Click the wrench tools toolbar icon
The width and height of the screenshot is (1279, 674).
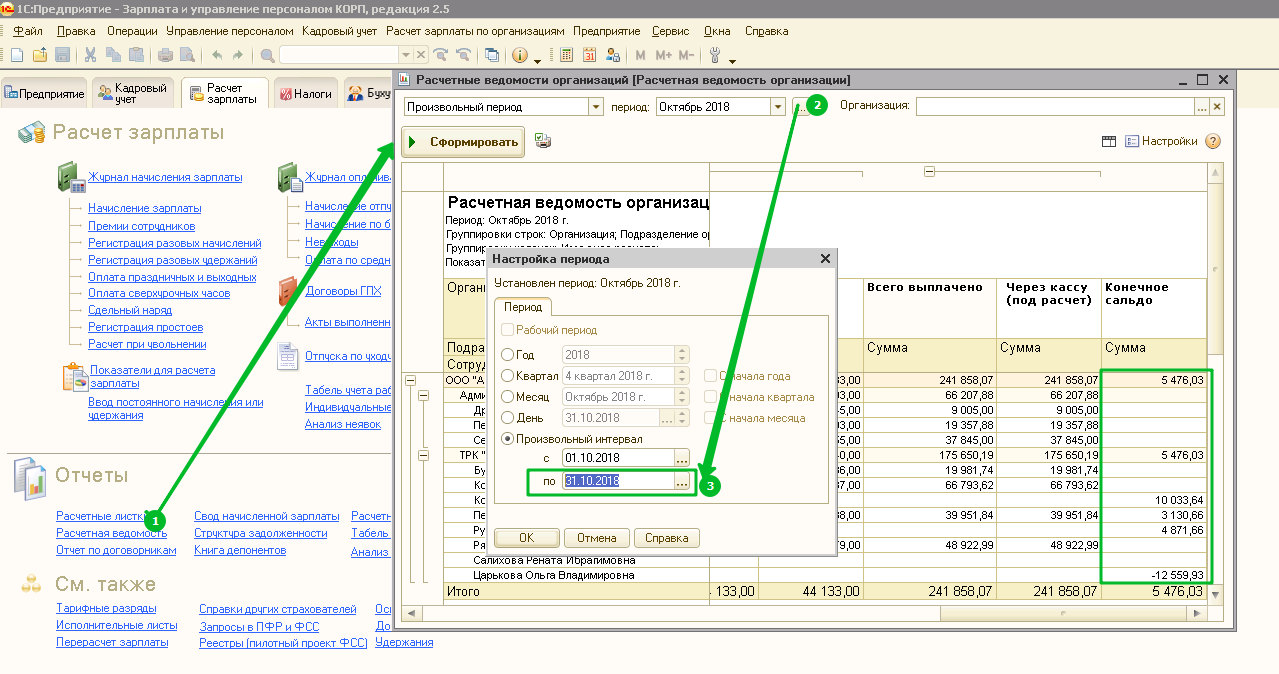[x=715, y=54]
